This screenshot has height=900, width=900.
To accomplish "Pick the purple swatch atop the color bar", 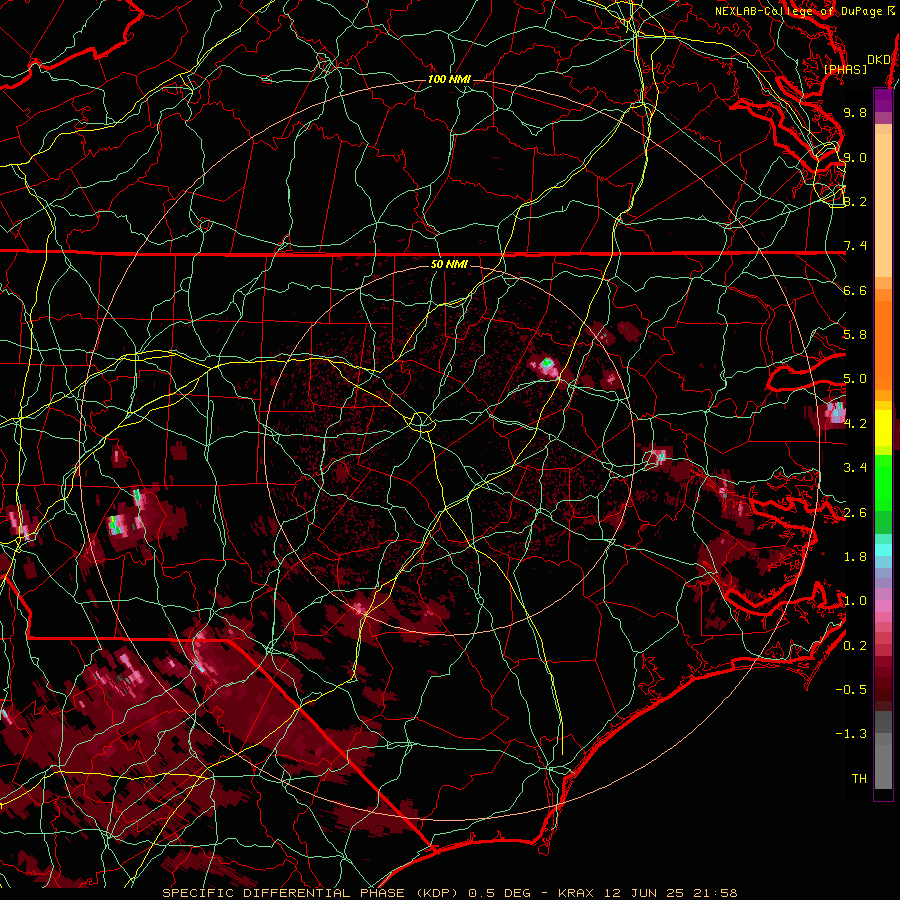I will pyautogui.click(x=883, y=101).
